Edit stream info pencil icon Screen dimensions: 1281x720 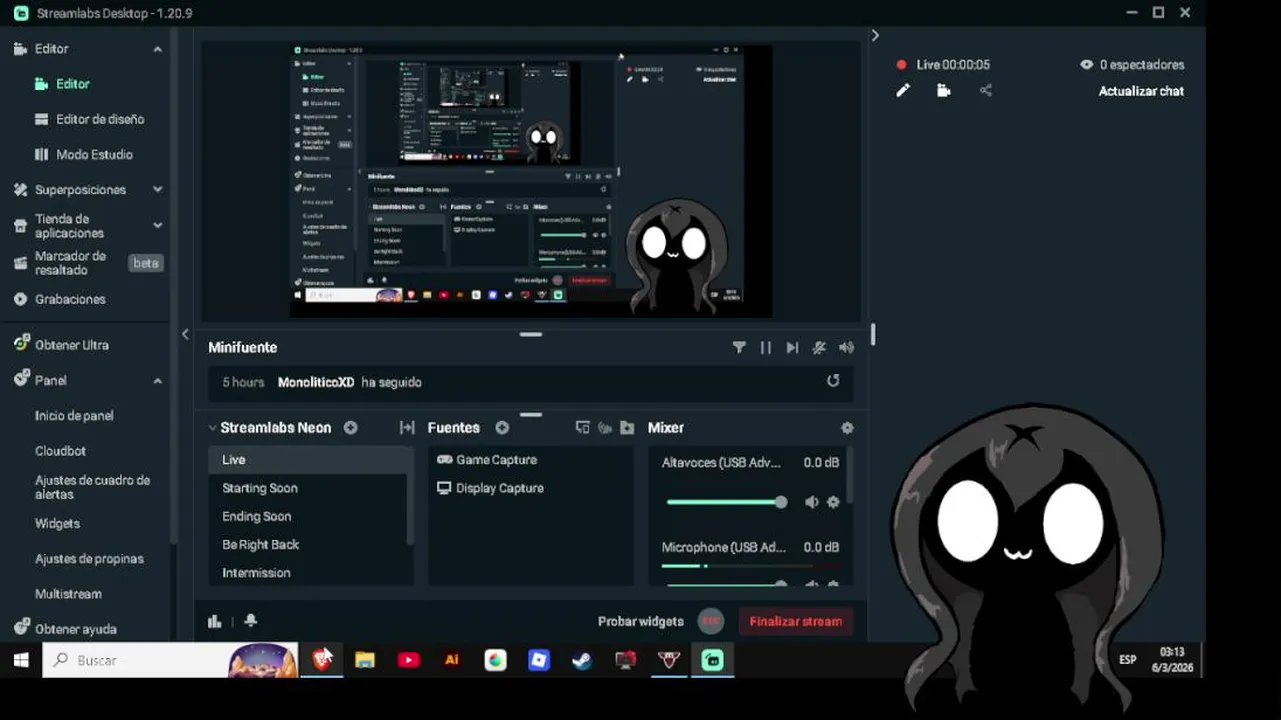(903, 90)
